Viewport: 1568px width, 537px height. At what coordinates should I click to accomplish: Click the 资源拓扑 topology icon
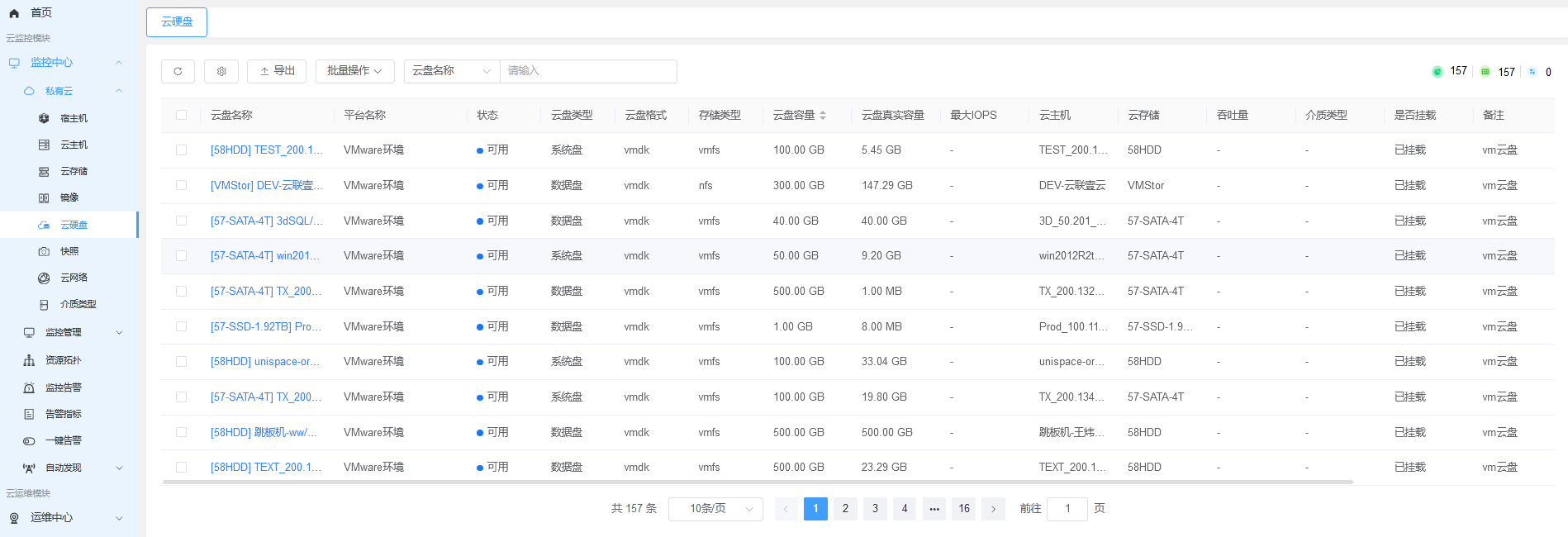[29, 360]
